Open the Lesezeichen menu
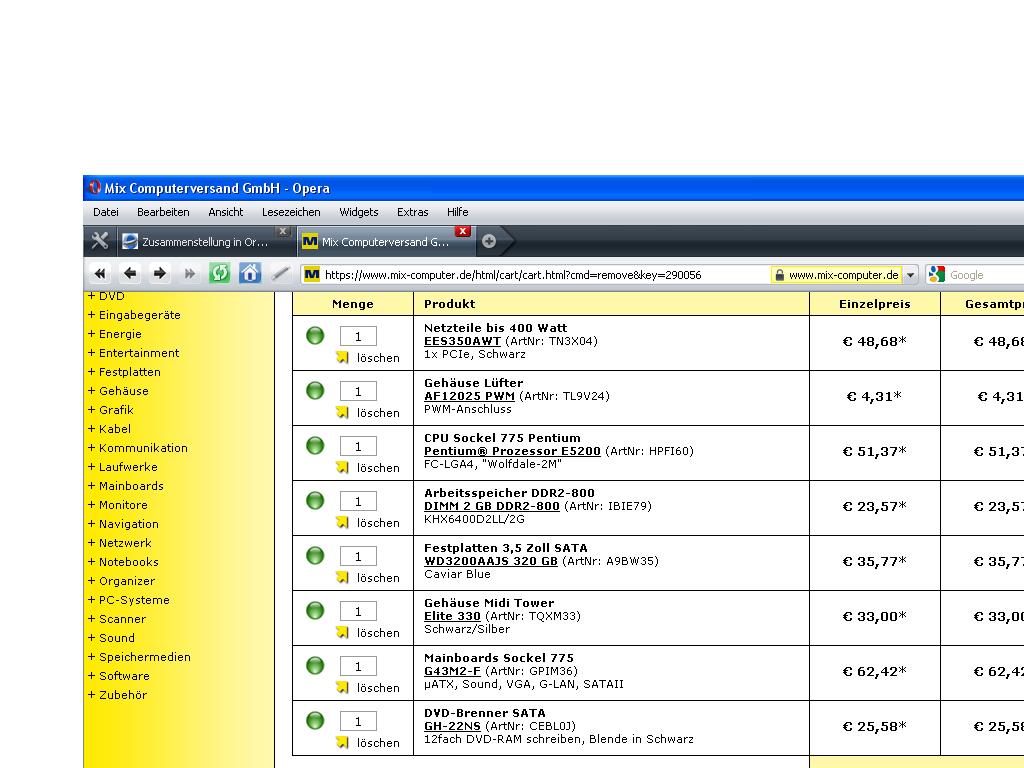The width and height of the screenshot is (1024, 768). click(291, 212)
